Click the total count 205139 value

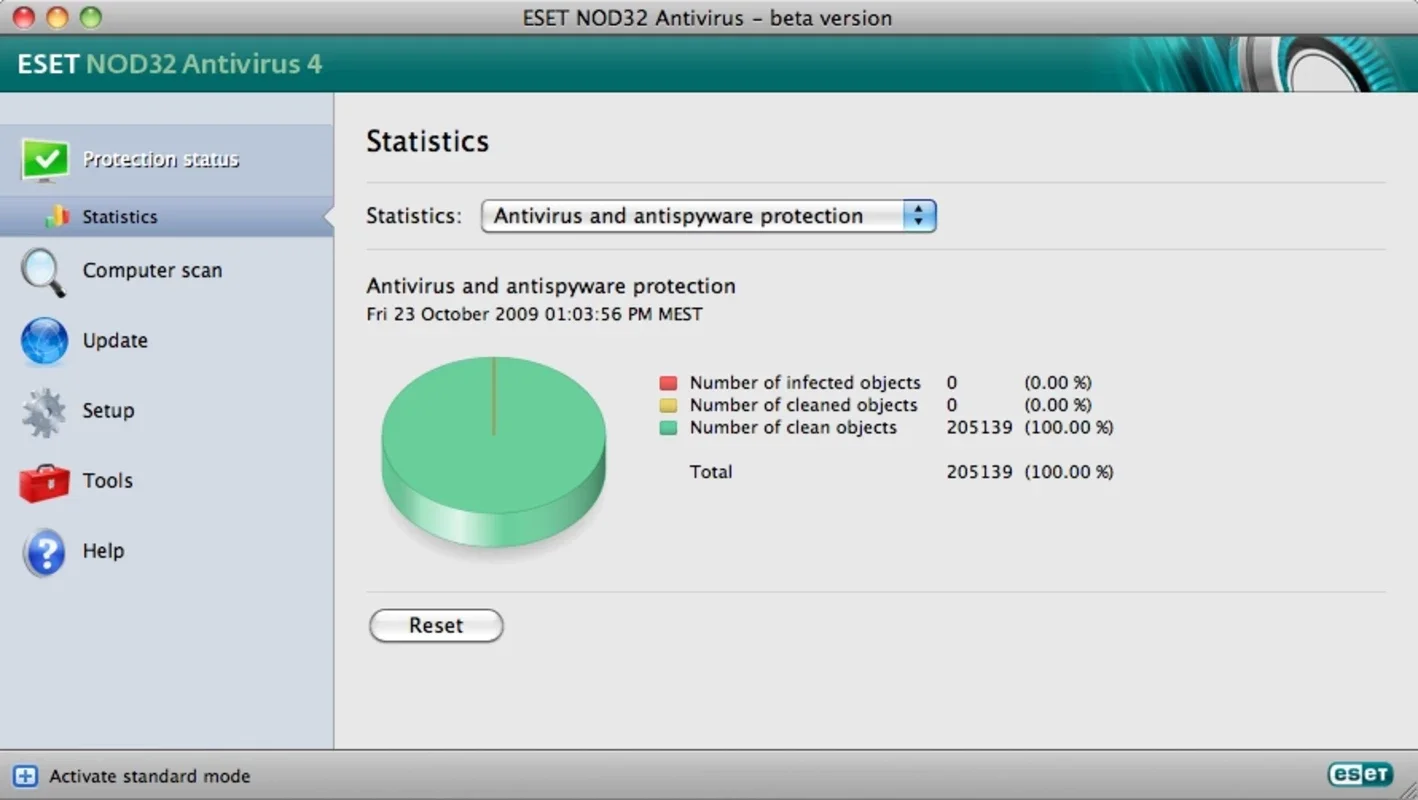[979, 472]
